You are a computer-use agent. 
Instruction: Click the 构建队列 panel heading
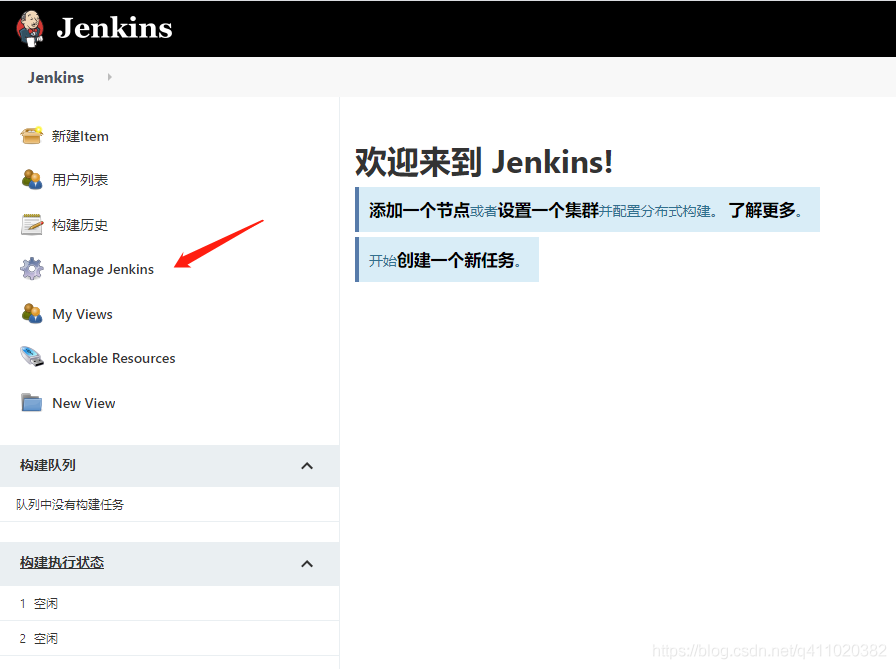click(x=48, y=465)
